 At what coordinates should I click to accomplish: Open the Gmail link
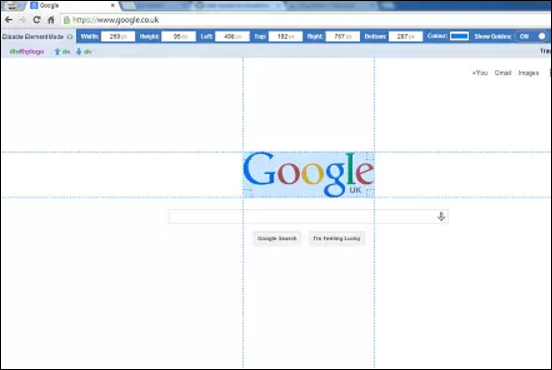pos(503,73)
